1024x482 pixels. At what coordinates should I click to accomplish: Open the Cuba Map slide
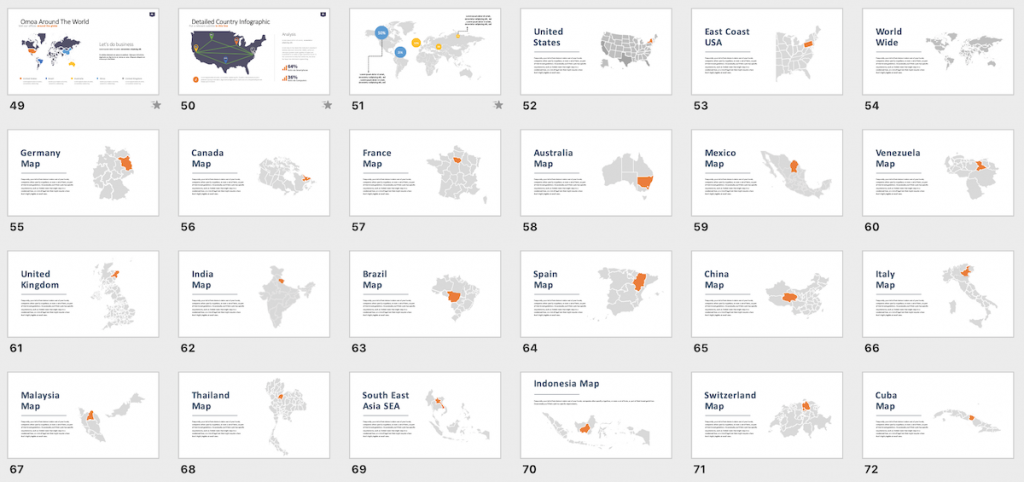tap(938, 415)
